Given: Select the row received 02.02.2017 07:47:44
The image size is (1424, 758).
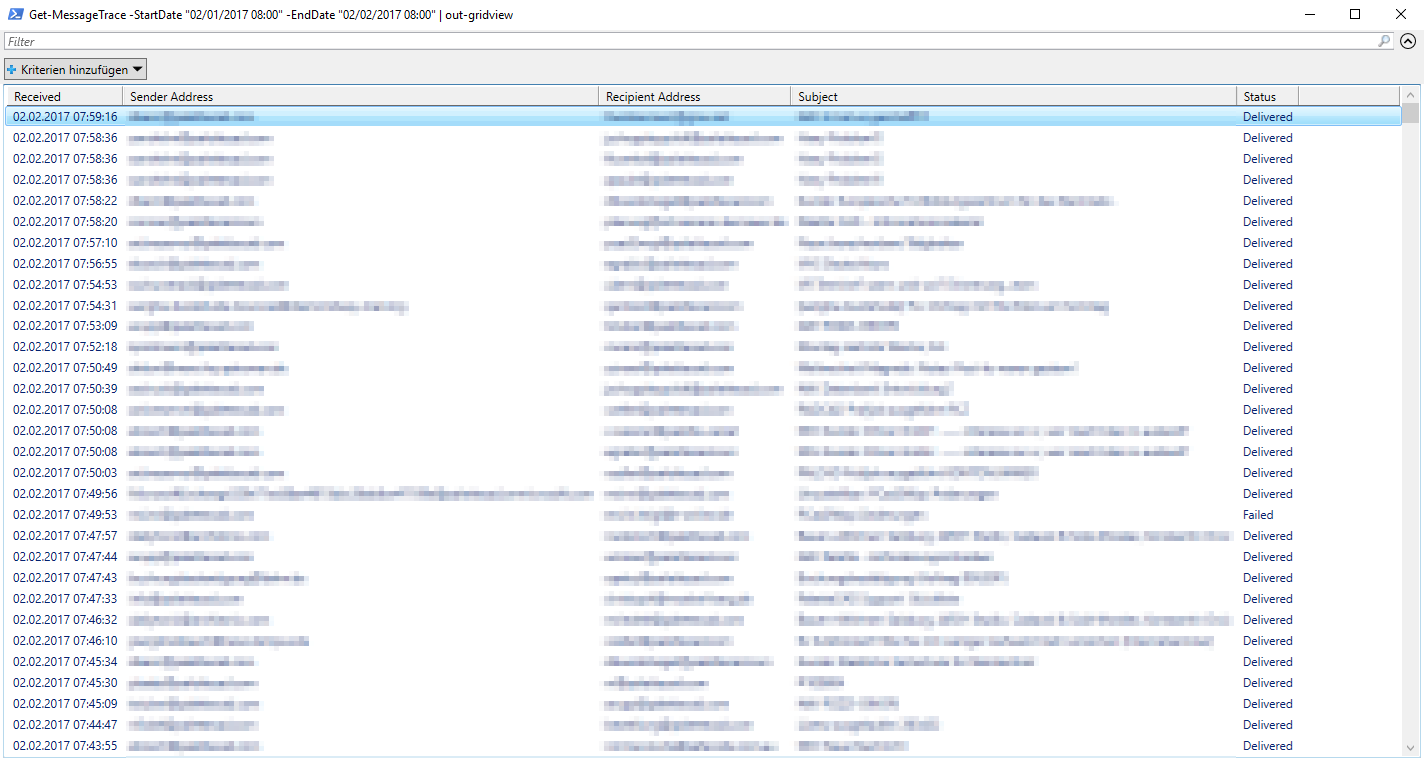Looking at the screenshot, I should pos(703,557).
